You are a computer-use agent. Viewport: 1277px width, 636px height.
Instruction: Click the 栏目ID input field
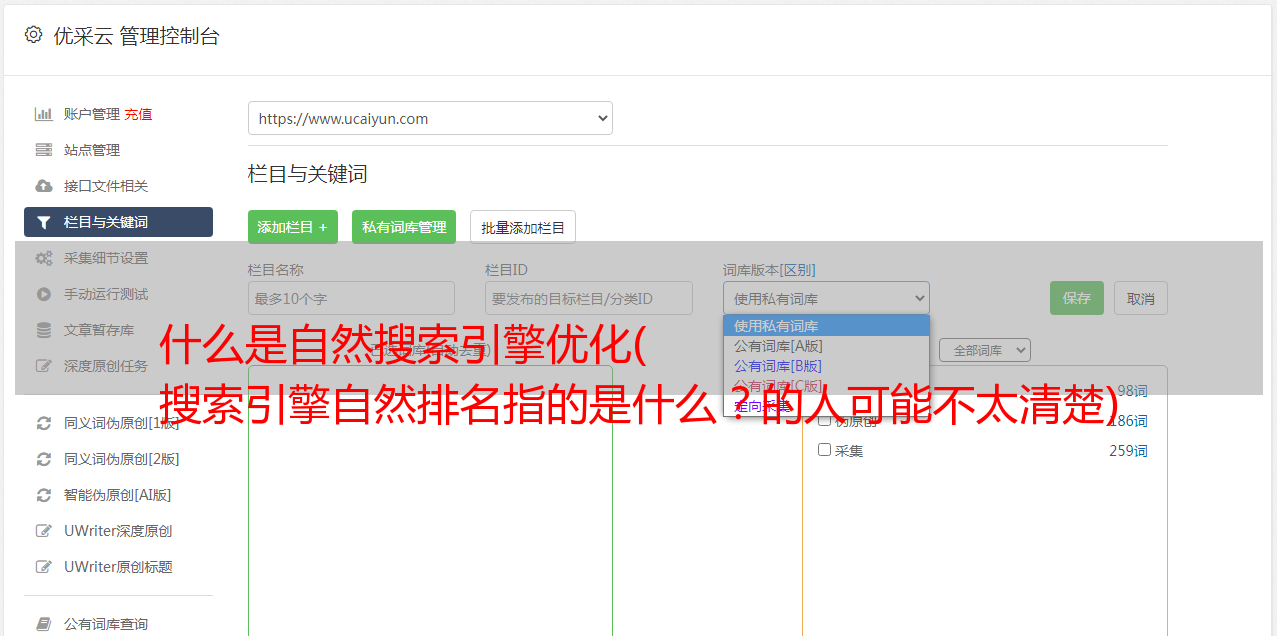[589, 298]
